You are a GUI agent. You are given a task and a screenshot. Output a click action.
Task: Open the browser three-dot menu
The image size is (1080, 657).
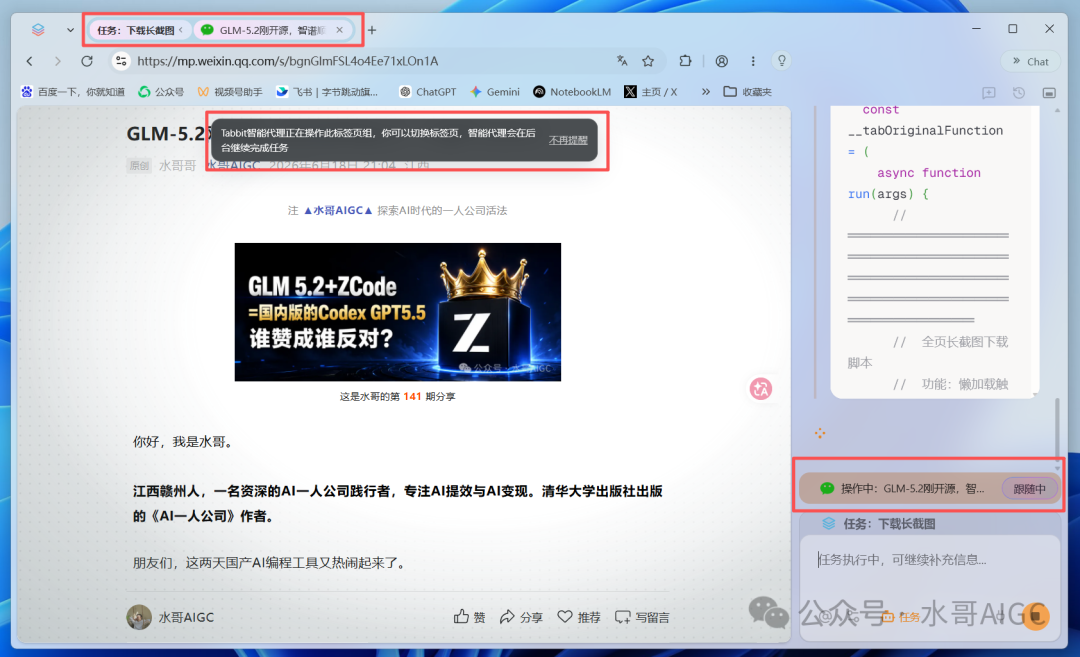[753, 61]
